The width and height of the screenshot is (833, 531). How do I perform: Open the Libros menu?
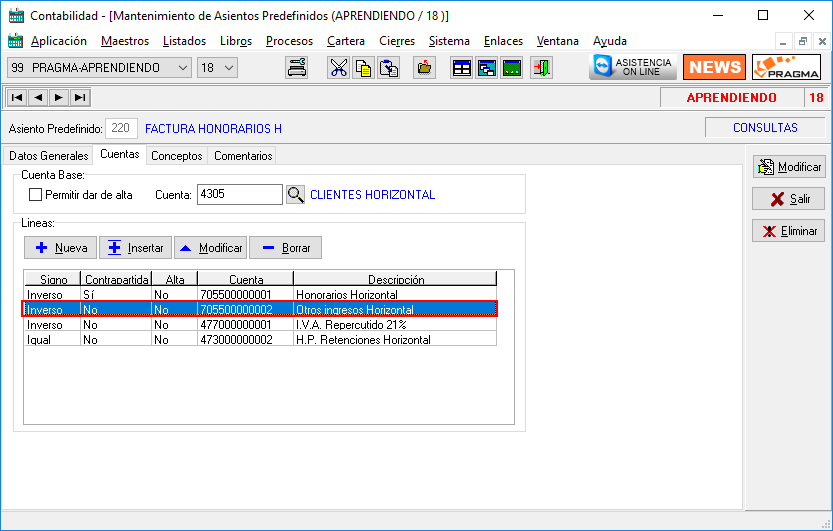tap(236, 41)
